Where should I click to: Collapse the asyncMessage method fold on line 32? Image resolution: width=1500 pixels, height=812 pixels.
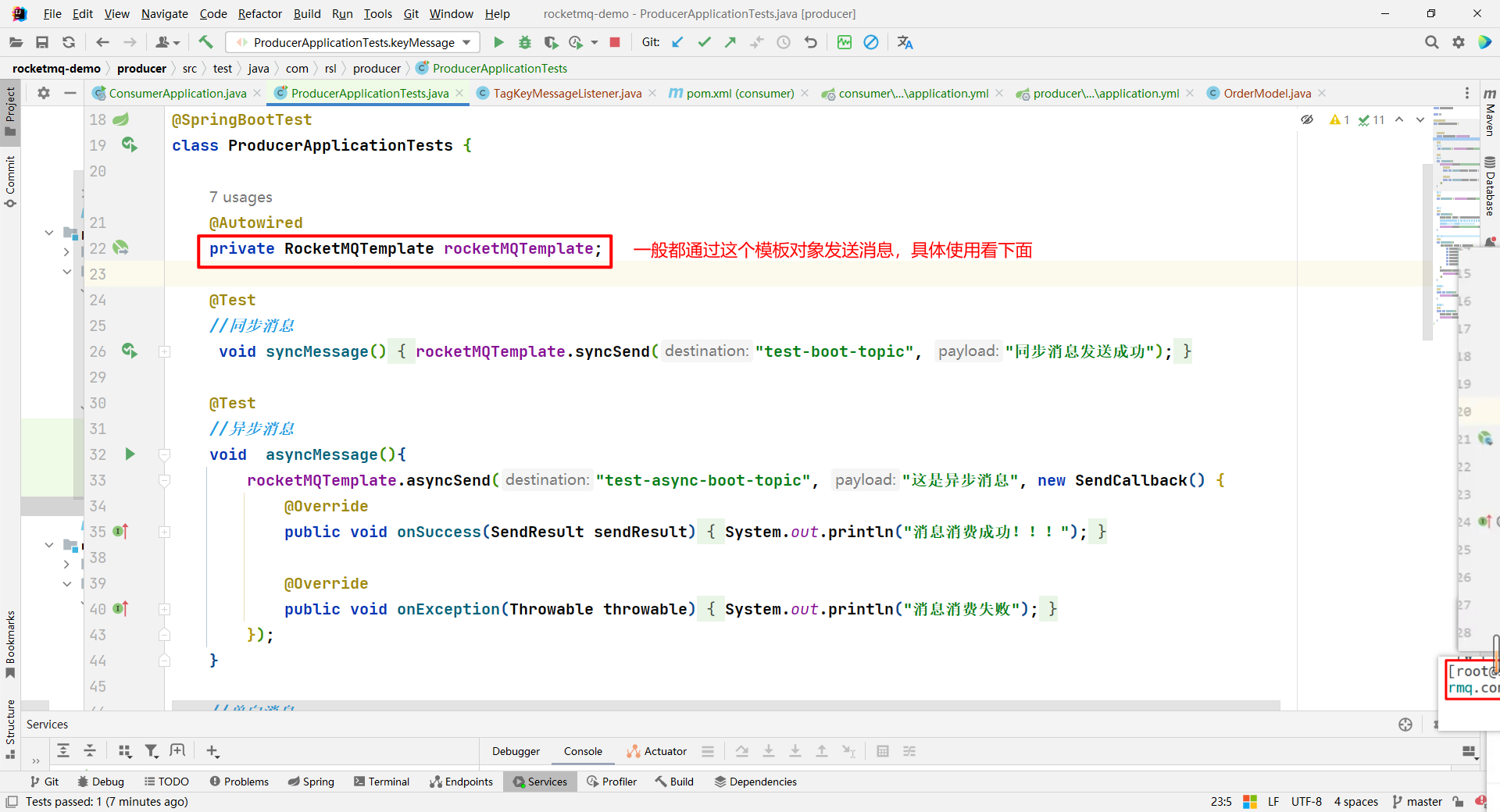pyautogui.click(x=164, y=454)
